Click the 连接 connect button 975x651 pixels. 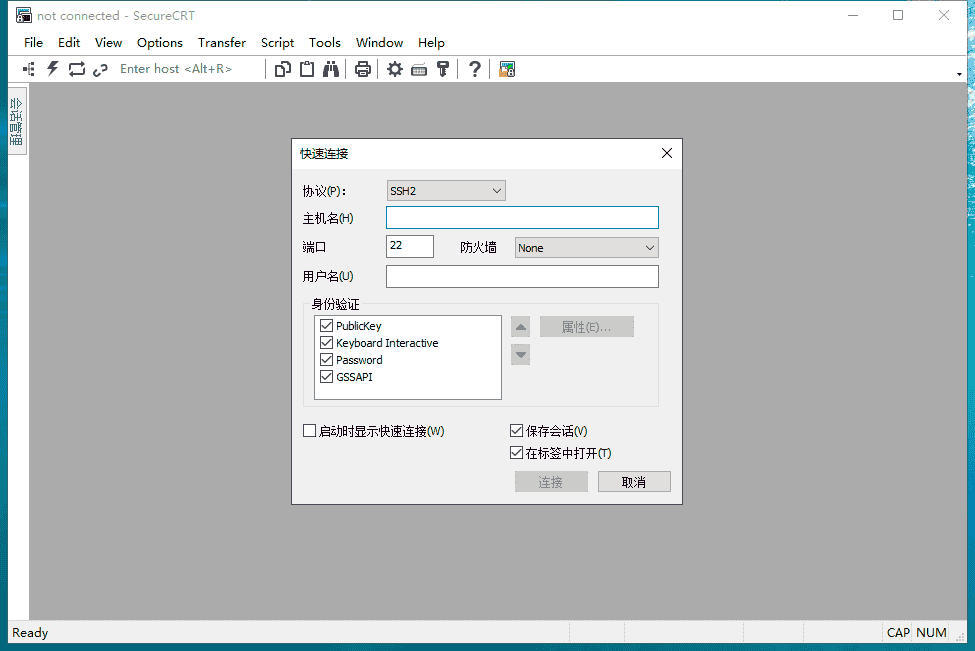pyautogui.click(x=551, y=481)
